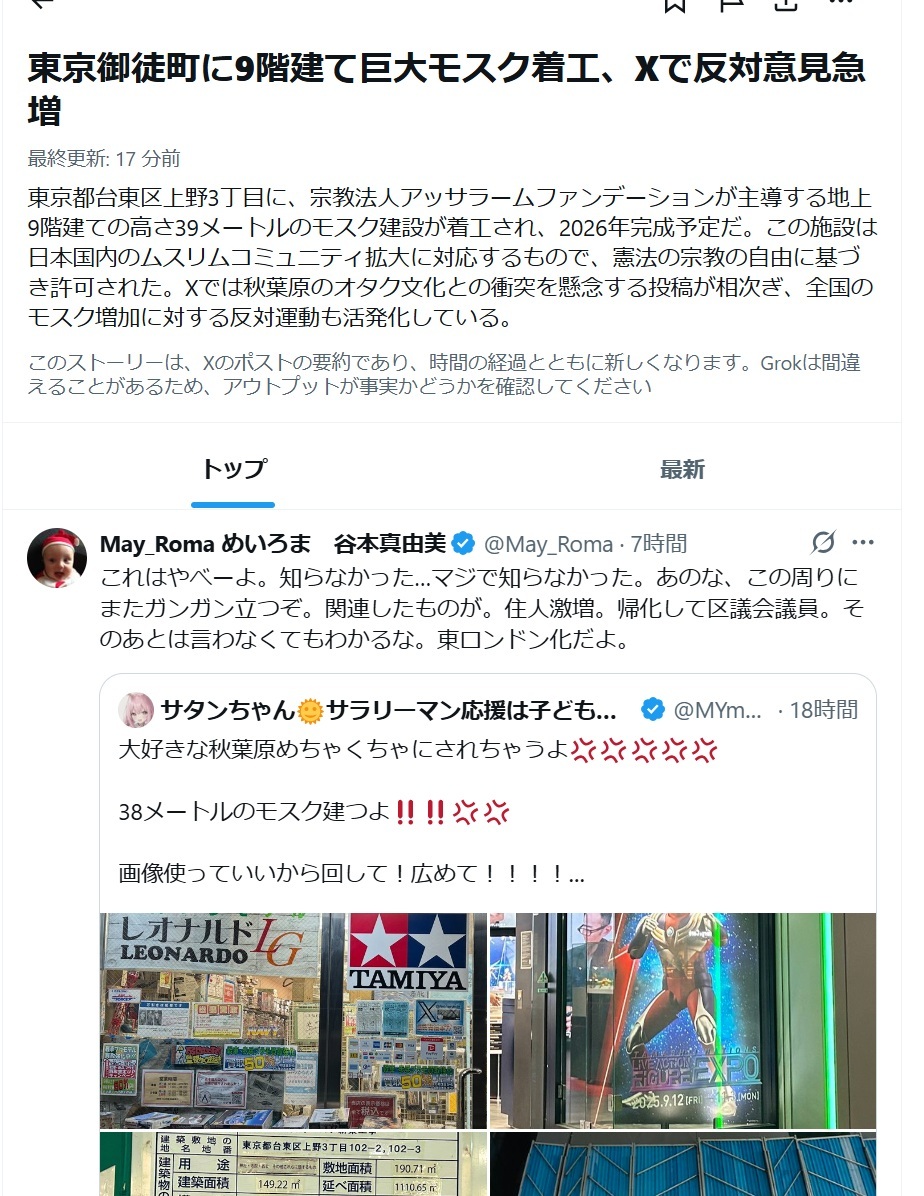This screenshot has width=924, height=1196.
Task: Open the Grok explain icon on May_Roma's post
Action: (823, 542)
